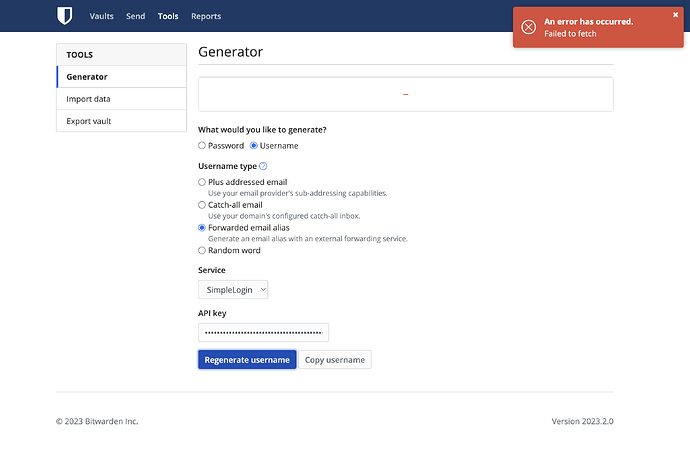Go to the Vaults tab
Image resolution: width=690 pixels, height=465 pixels.
[102, 16]
